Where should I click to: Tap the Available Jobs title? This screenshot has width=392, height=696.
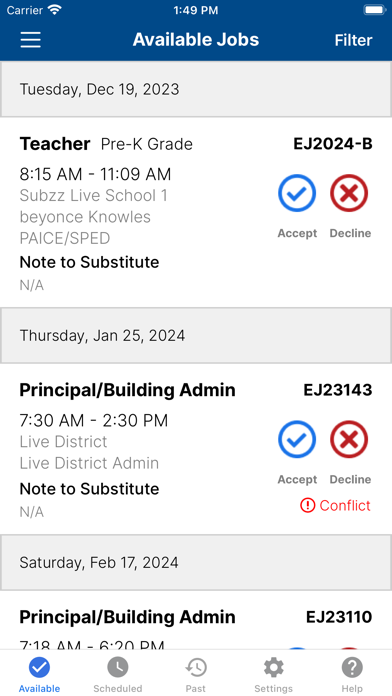click(x=196, y=40)
